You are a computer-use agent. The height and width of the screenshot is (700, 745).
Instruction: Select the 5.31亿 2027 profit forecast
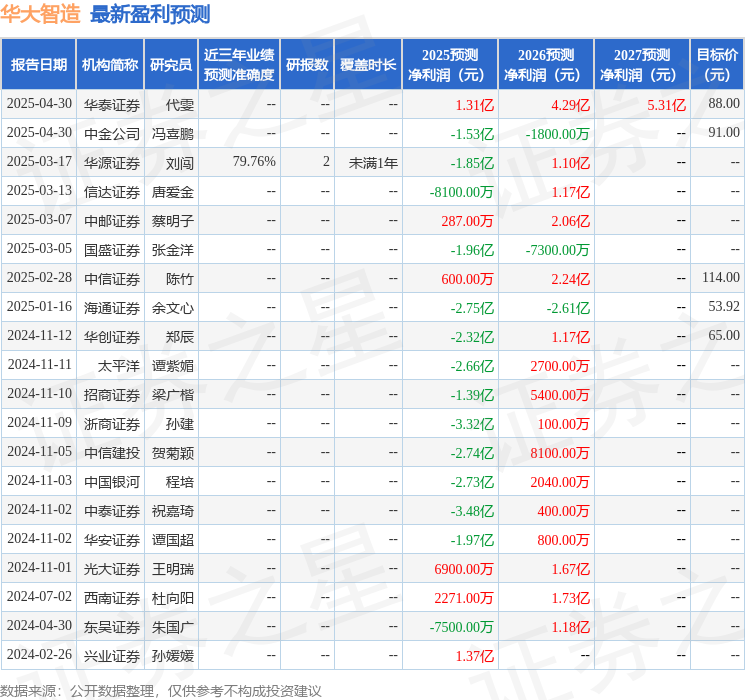tap(666, 104)
